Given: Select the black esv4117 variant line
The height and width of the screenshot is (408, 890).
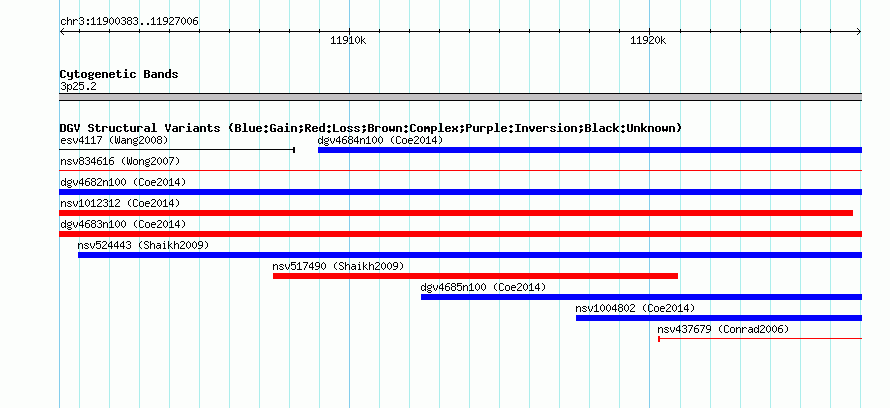Looking at the screenshot, I should coord(177,150).
